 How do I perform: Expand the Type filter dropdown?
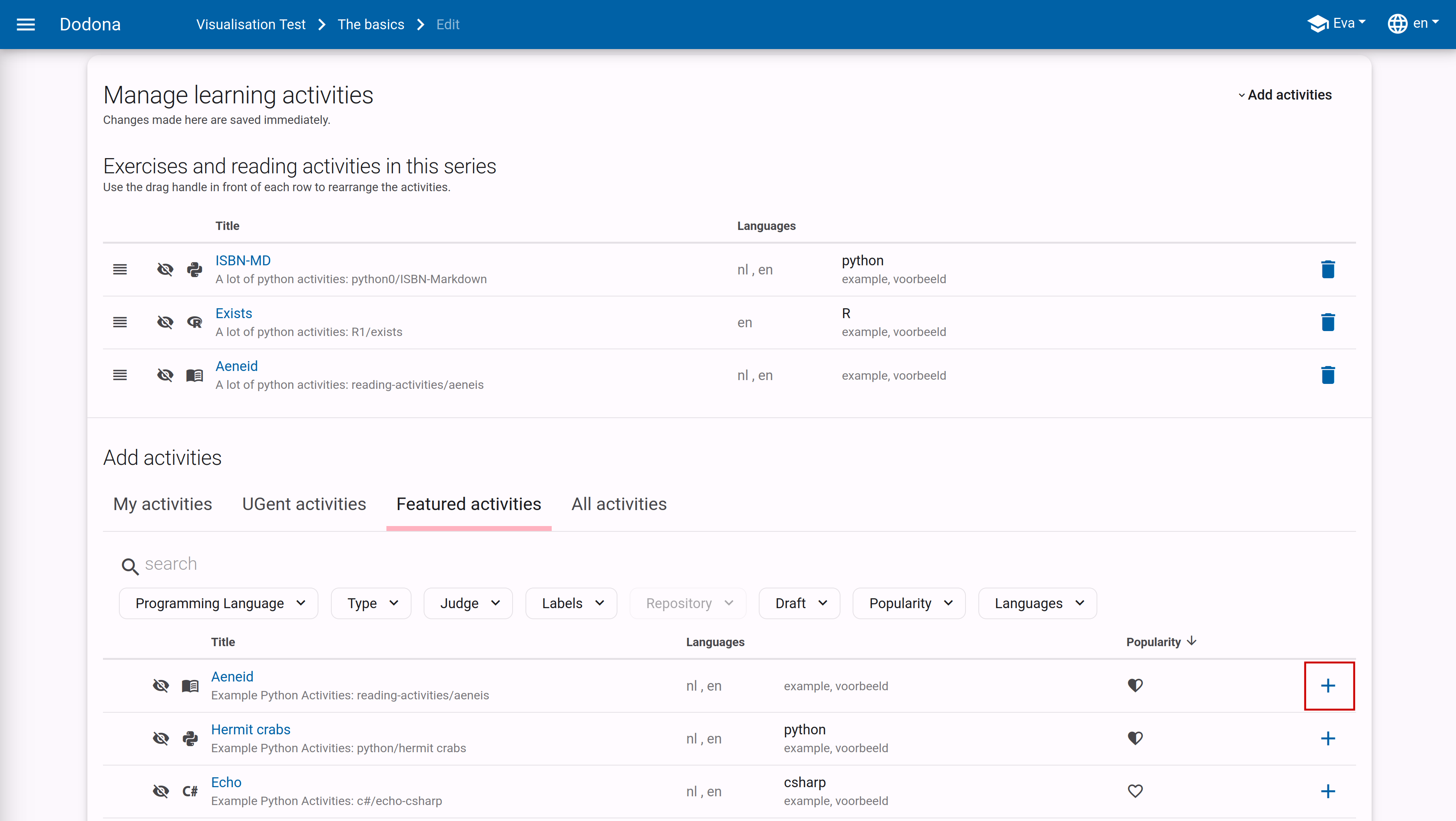coord(371,603)
